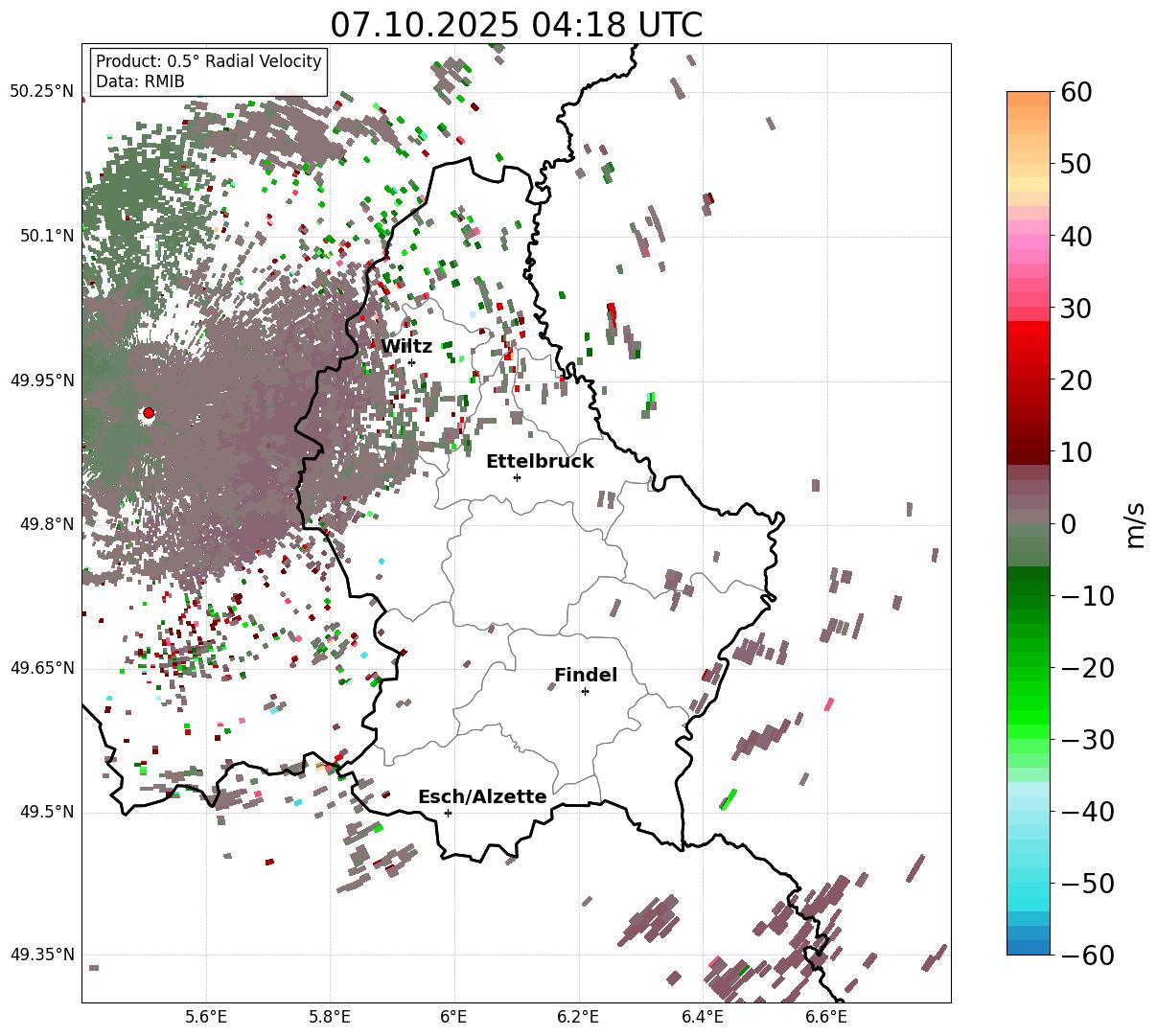1157x1036 pixels.
Task: Click the orange top segment of colorbar
Action: click(1029, 99)
